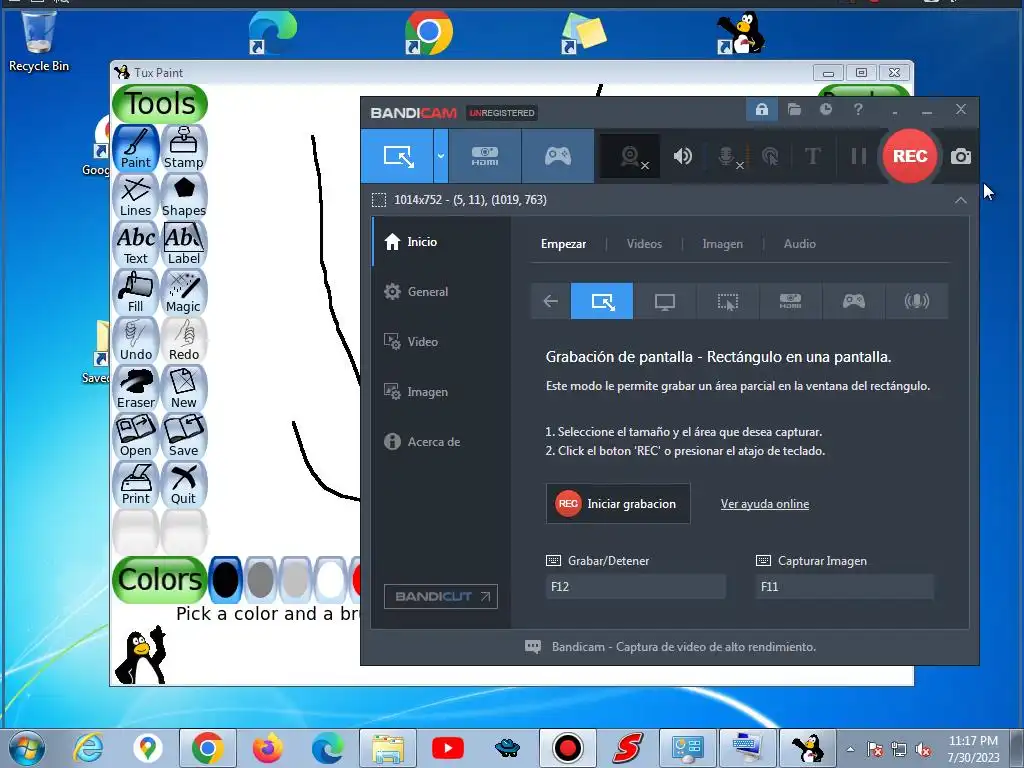Click the Iniciar grabacion button
This screenshot has height=768, width=1024.
618,504
